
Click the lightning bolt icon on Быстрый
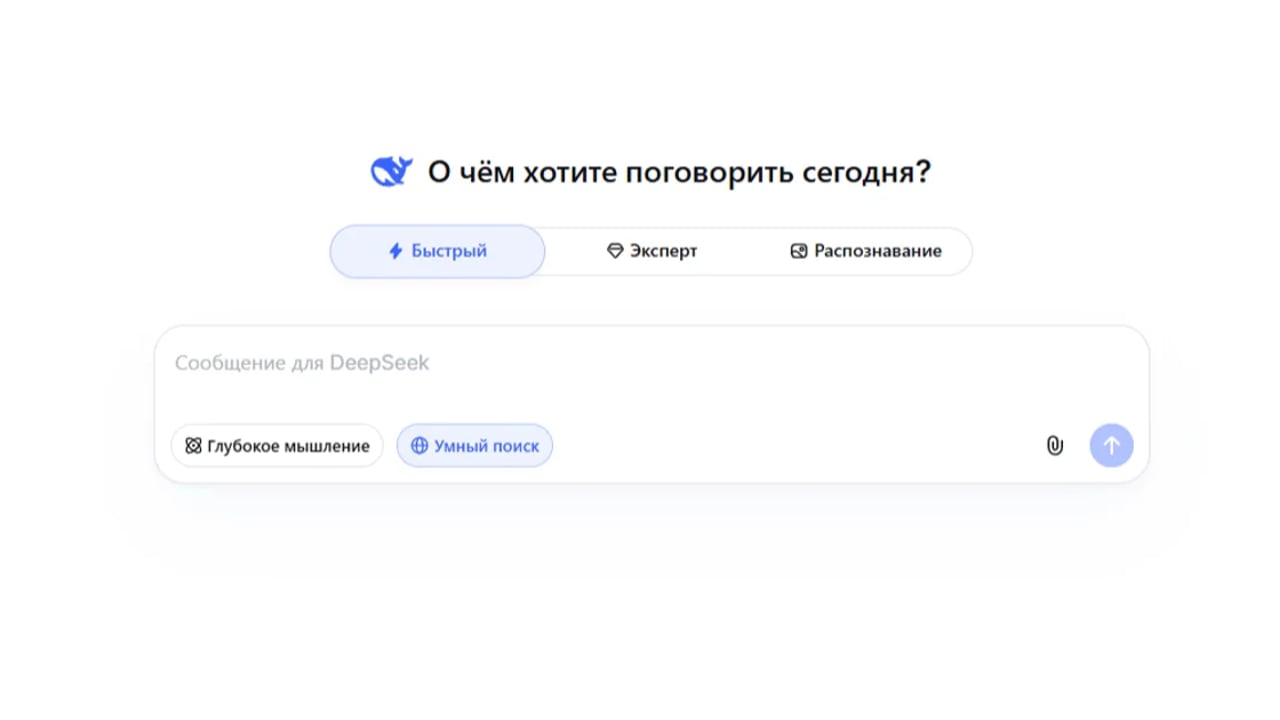[x=396, y=251]
